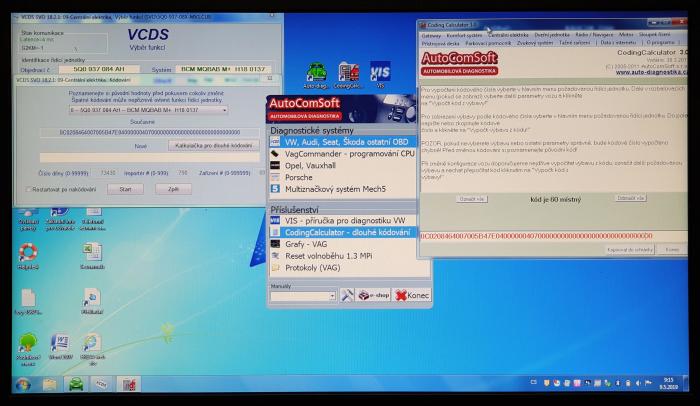Click the wrench tools icon beside Manuály

point(347,296)
